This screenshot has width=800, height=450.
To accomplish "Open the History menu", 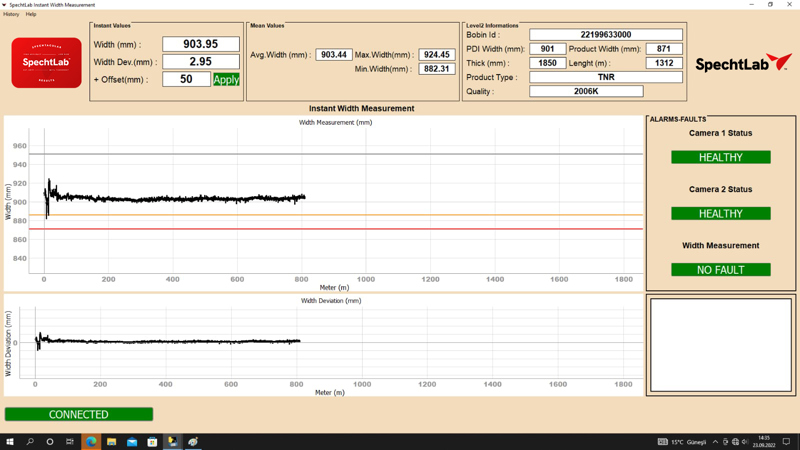I will 11,14.
